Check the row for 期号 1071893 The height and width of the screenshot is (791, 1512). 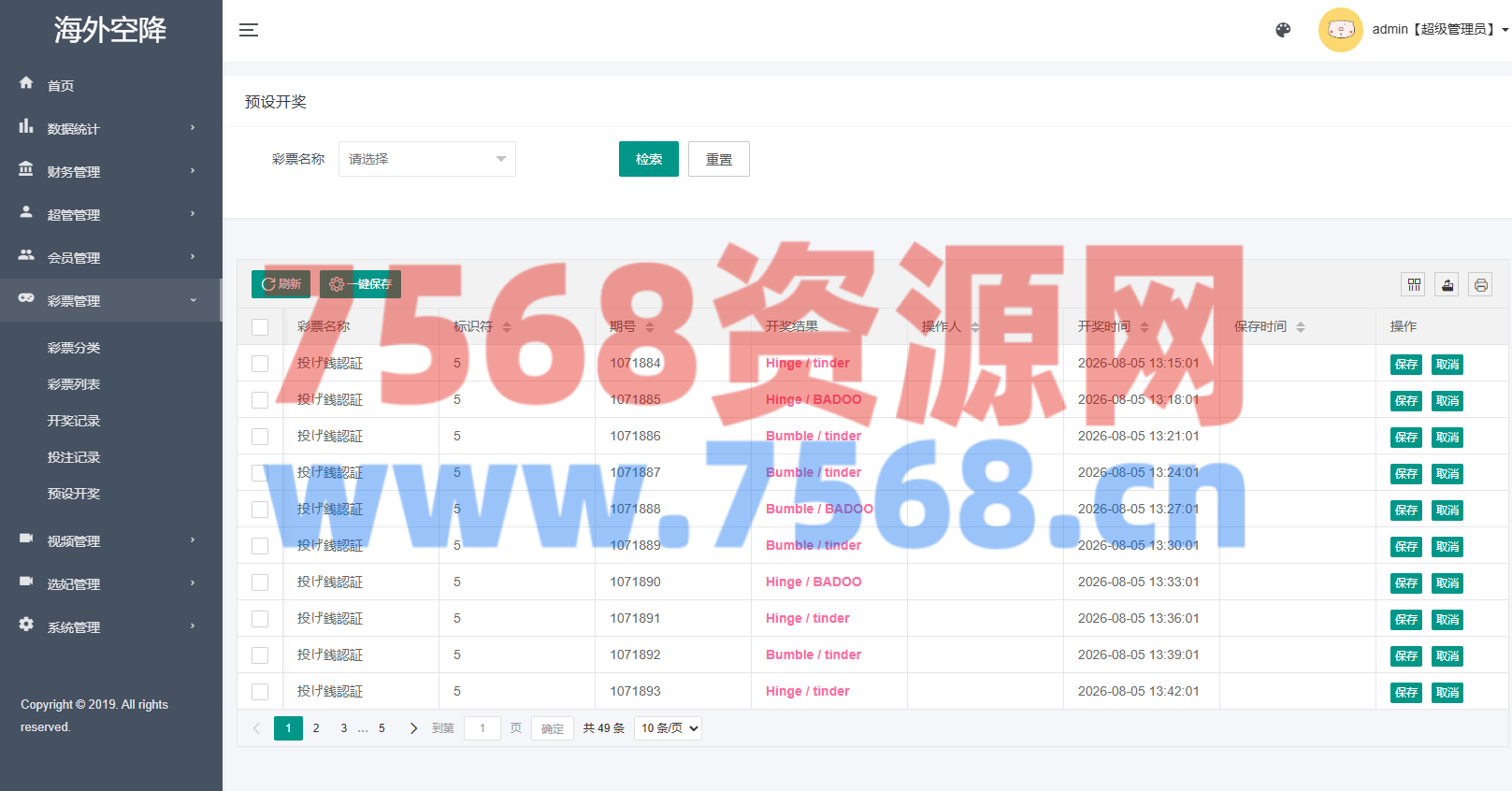(260, 692)
